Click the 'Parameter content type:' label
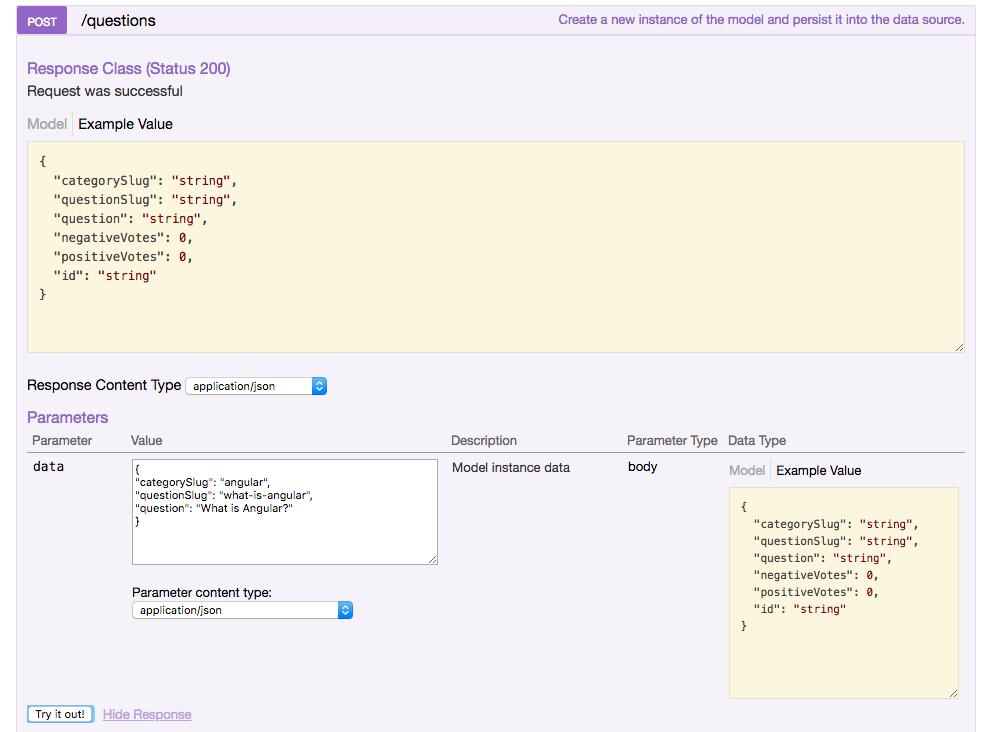This screenshot has height=732, width=991. pos(202,592)
